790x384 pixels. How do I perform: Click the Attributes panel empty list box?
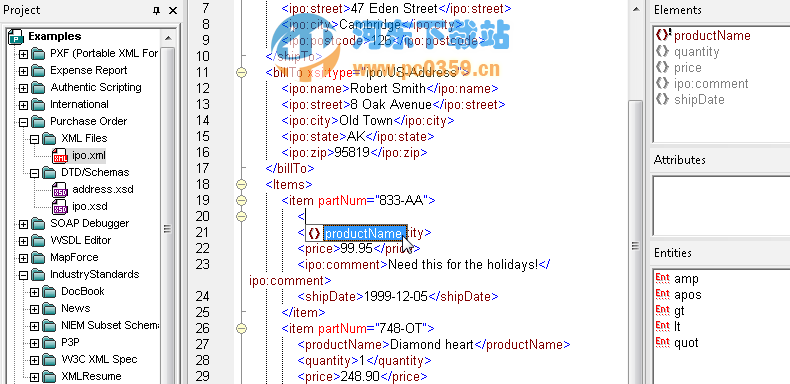pyautogui.click(x=720, y=205)
